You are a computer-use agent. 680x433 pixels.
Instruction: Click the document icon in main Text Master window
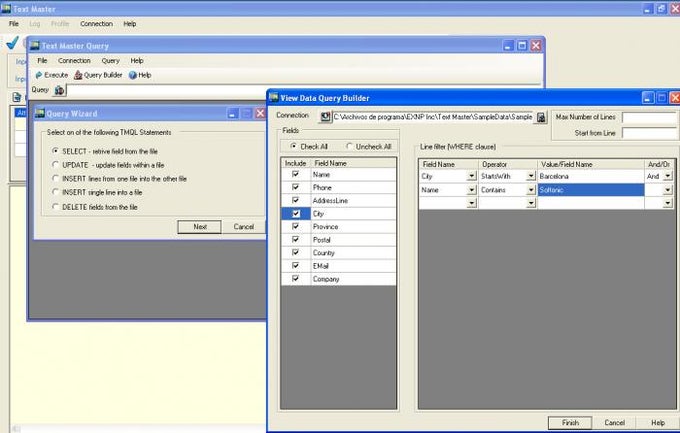click(17, 97)
